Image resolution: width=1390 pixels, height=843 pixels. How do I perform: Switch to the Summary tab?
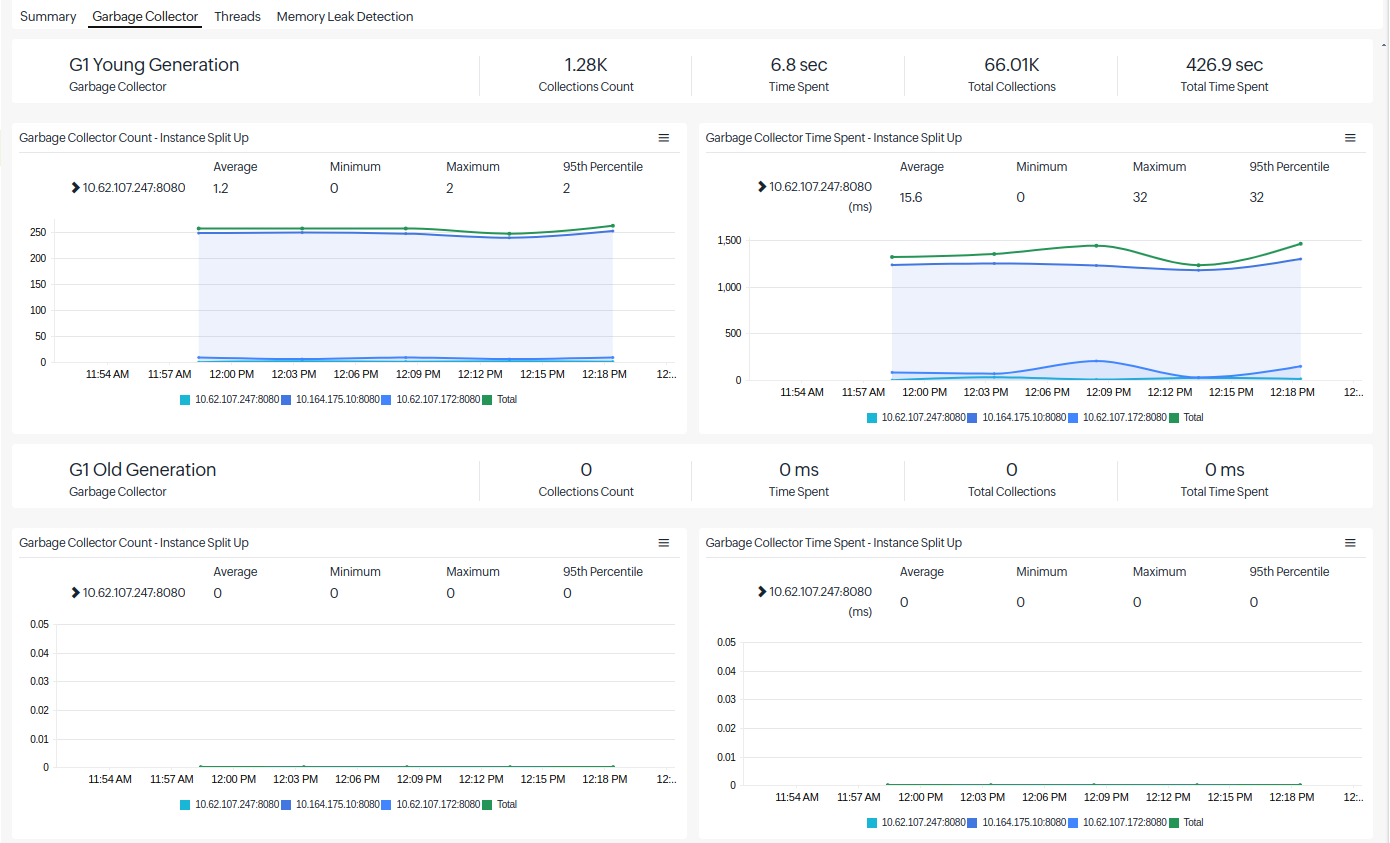(x=48, y=17)
